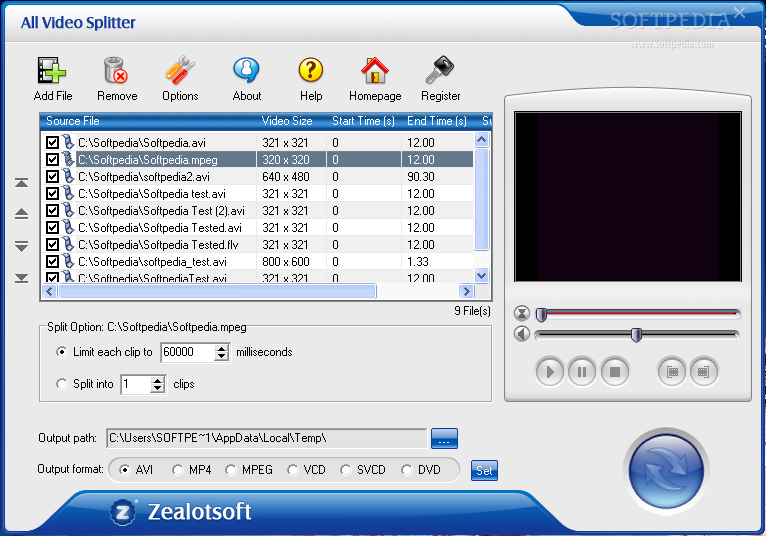Choose AVI output format
Viewport: 766px width, 536px height.
tap(125, 470)
